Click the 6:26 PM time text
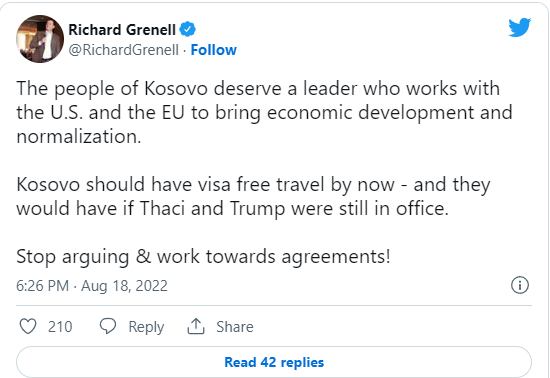 [x=42, y=286]
